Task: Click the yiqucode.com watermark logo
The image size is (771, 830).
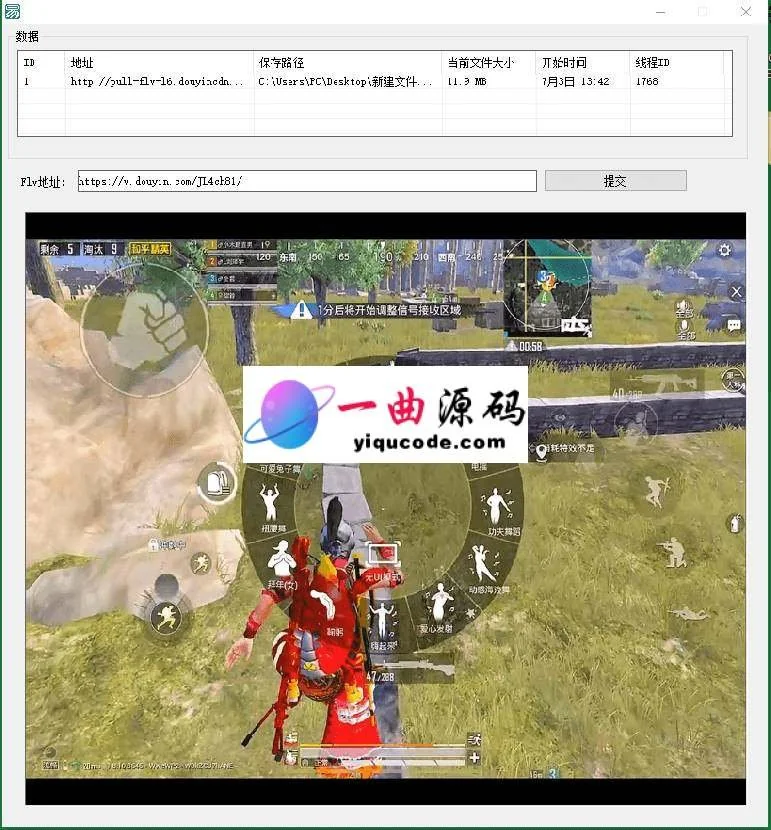Action: pyautogui.click(x=385, y=414)
